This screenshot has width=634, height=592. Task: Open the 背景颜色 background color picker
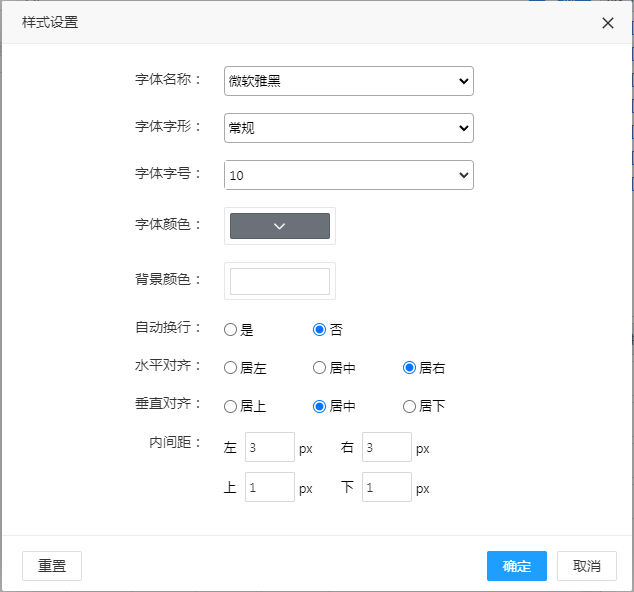[x=280, y=282]
